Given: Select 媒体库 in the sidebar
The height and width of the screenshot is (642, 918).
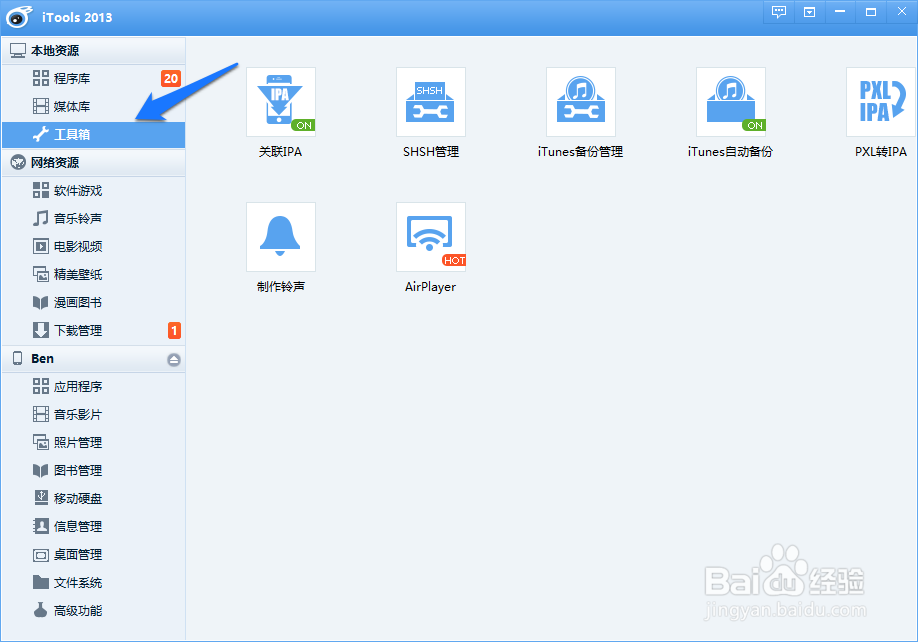Looking at the screenshot, I should pos(94,107).
